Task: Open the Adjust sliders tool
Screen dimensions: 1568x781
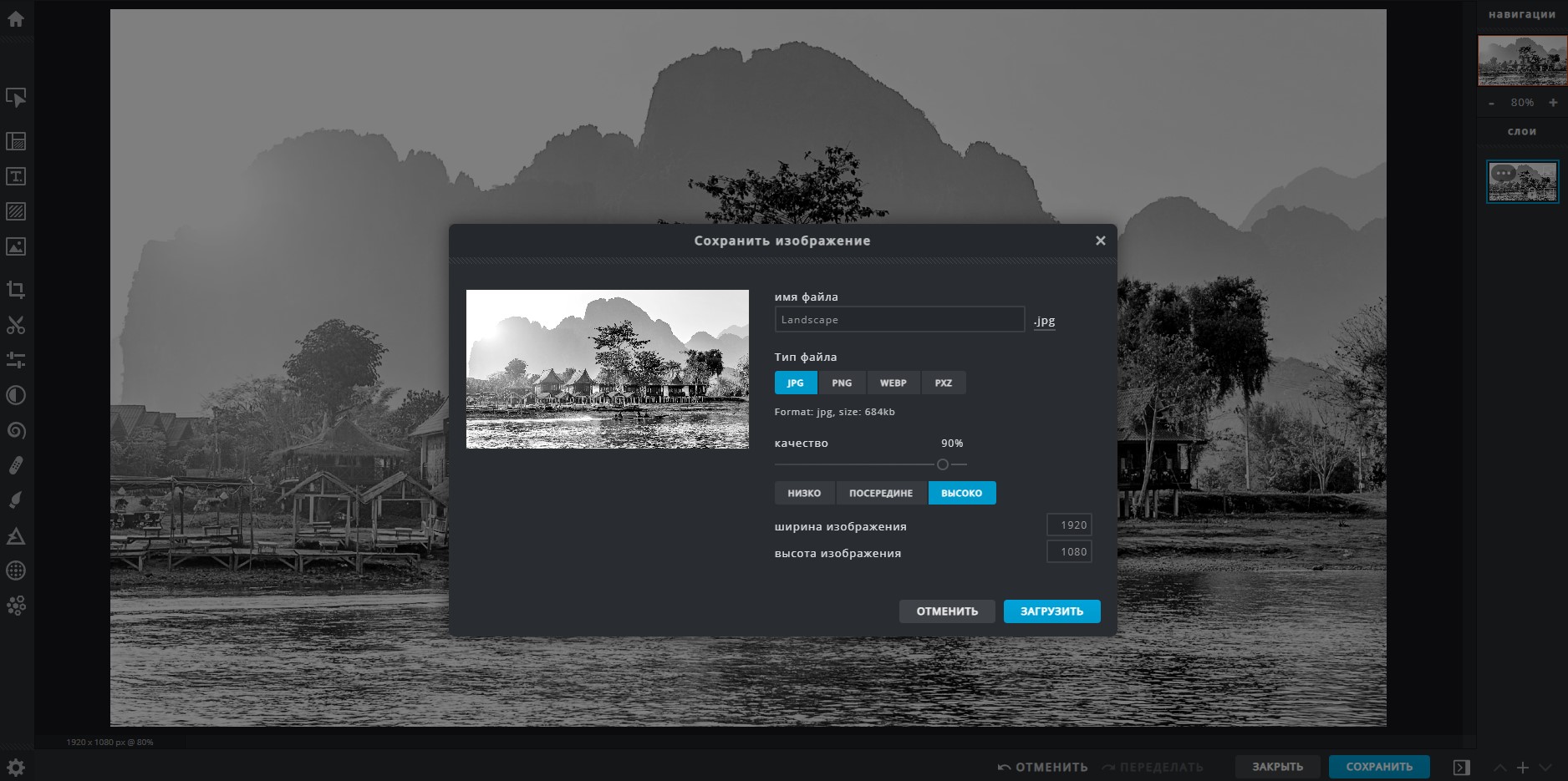Action: click(x=16, y=360)
